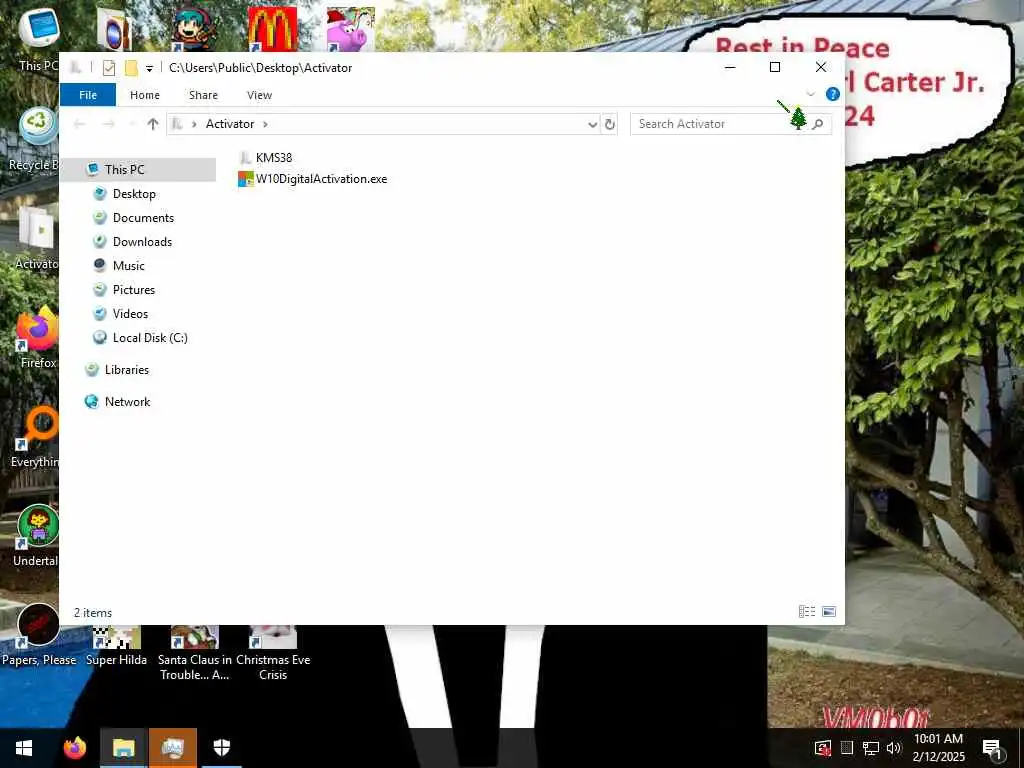This screenshot has height=768, width=1024.
Task: Open Windows Security shield on taskbar
Action: pos(222,748)
